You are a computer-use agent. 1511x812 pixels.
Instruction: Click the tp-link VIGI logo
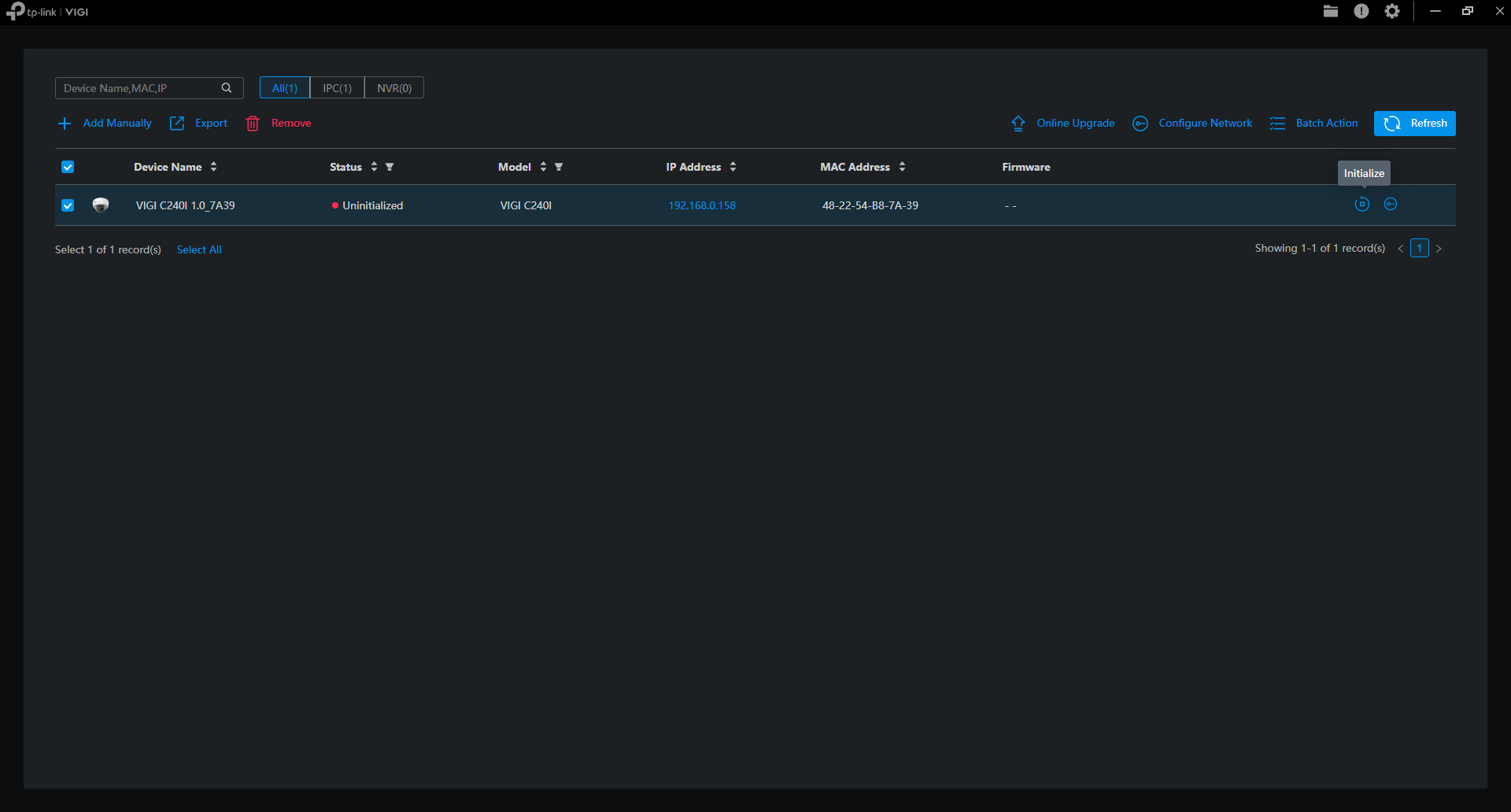tap(47, 11)
